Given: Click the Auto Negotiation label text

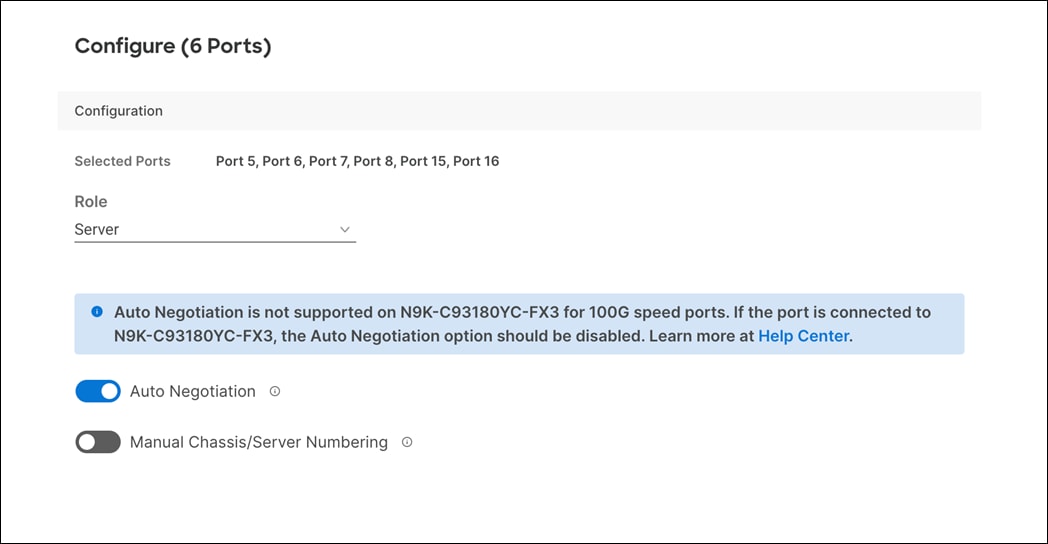Looking at the screenshot, I should point(193,392).
